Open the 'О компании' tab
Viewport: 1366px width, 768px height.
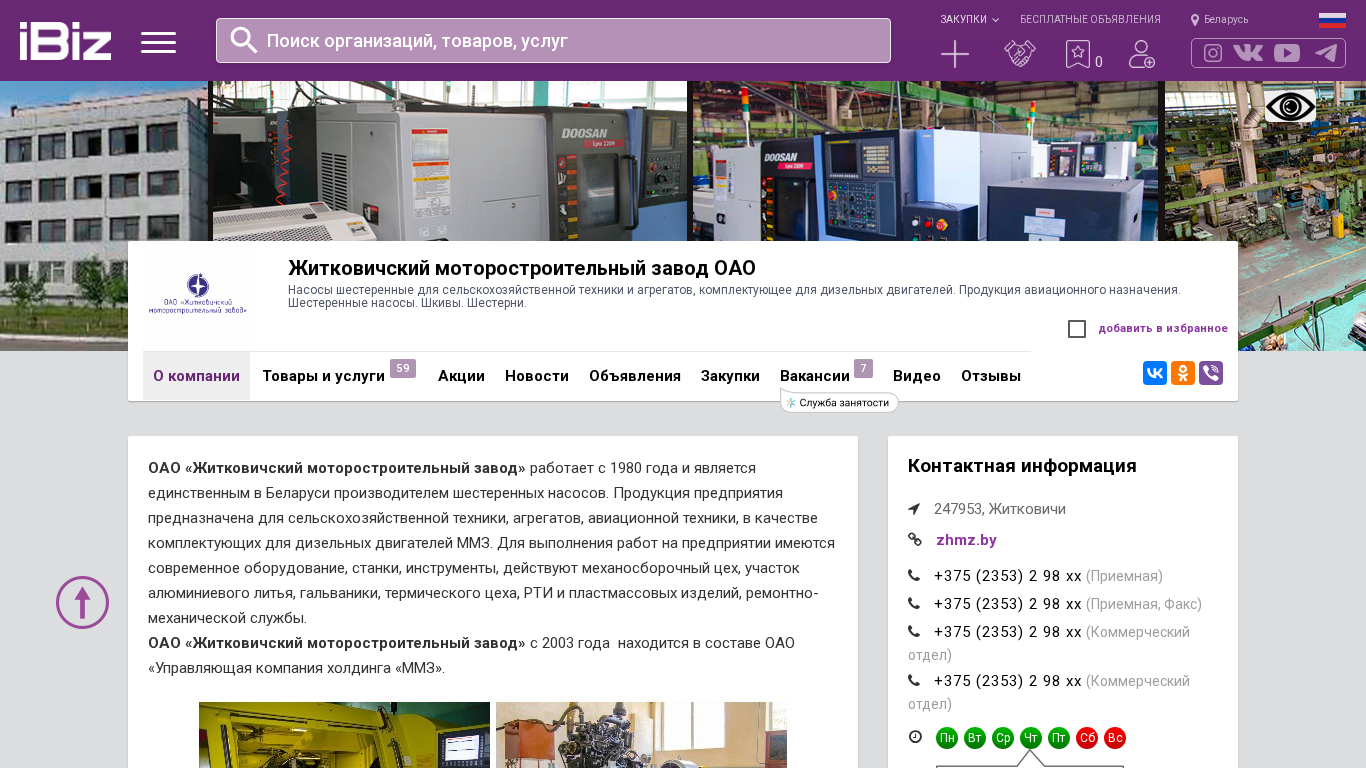click(196, 376)
